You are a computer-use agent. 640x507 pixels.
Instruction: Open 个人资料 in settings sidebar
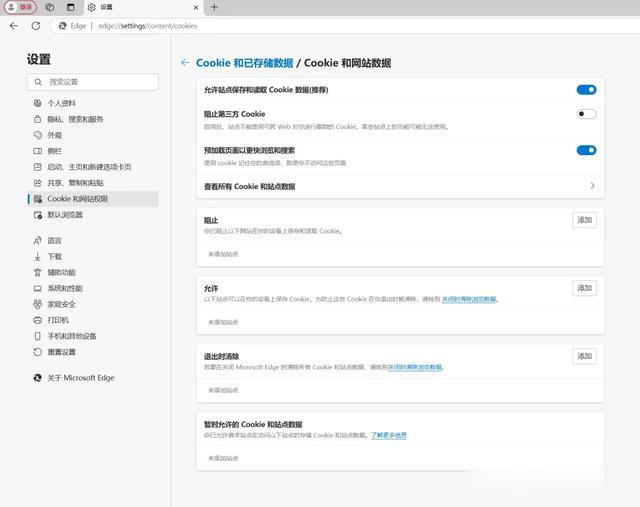tap(93, 103)
